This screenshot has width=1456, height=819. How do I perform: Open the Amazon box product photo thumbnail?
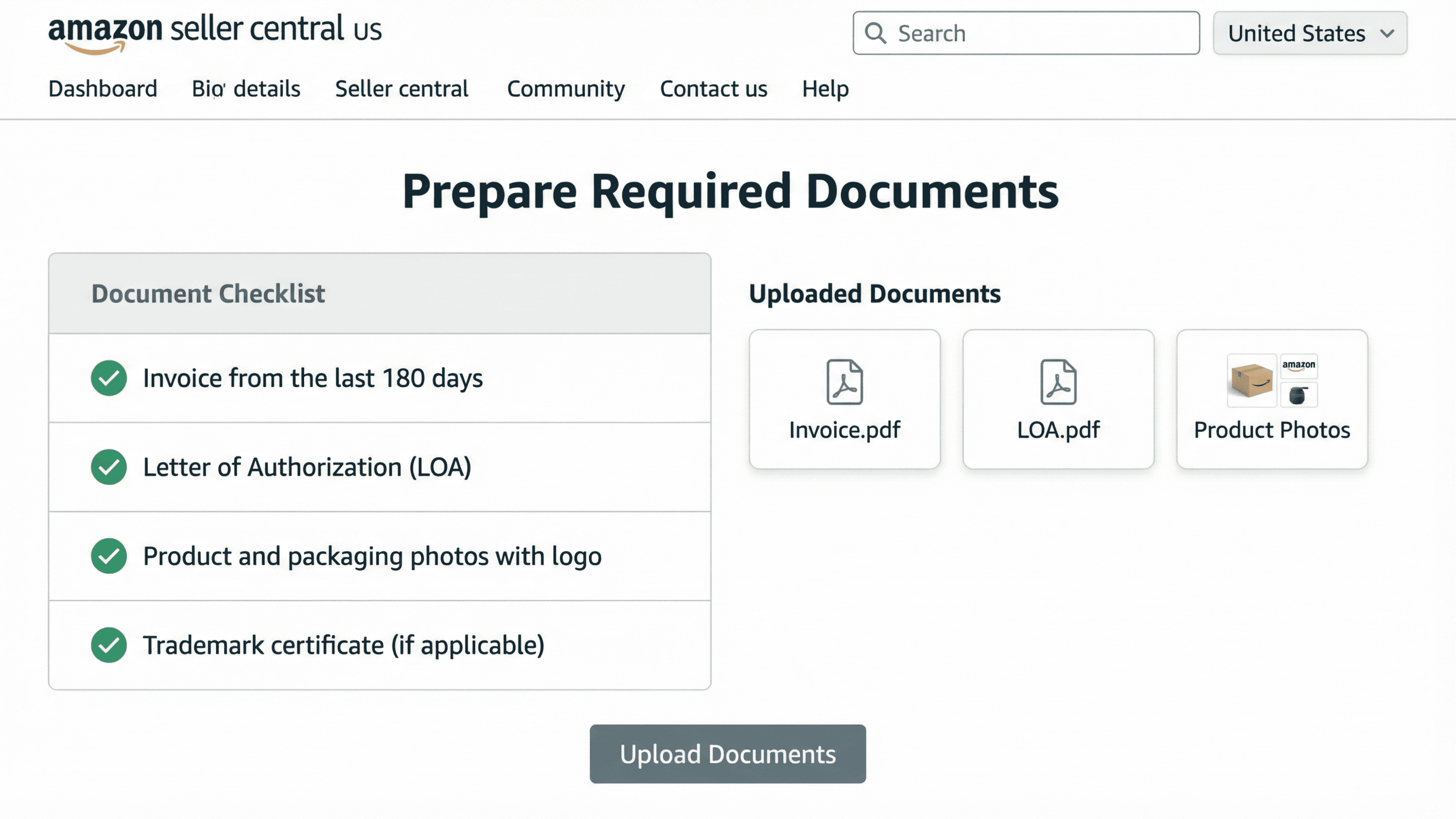(x=1251, y=380)
